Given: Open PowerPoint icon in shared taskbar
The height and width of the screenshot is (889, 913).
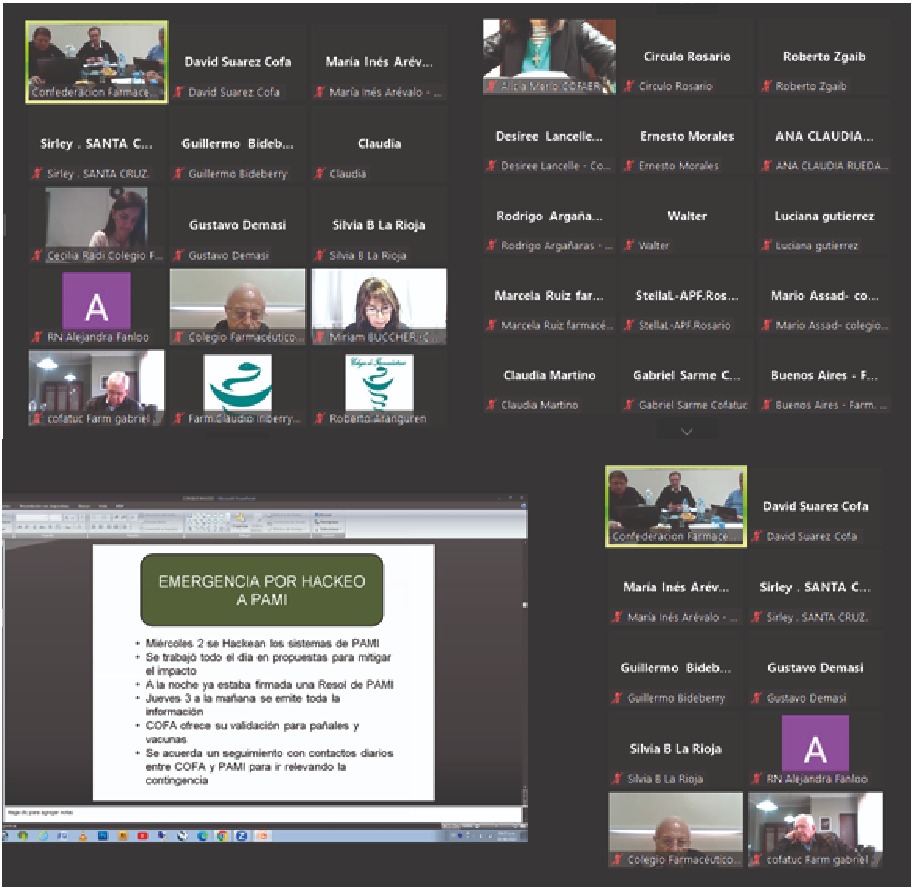Looking at the screenshot, I should (x=263, y=836).
